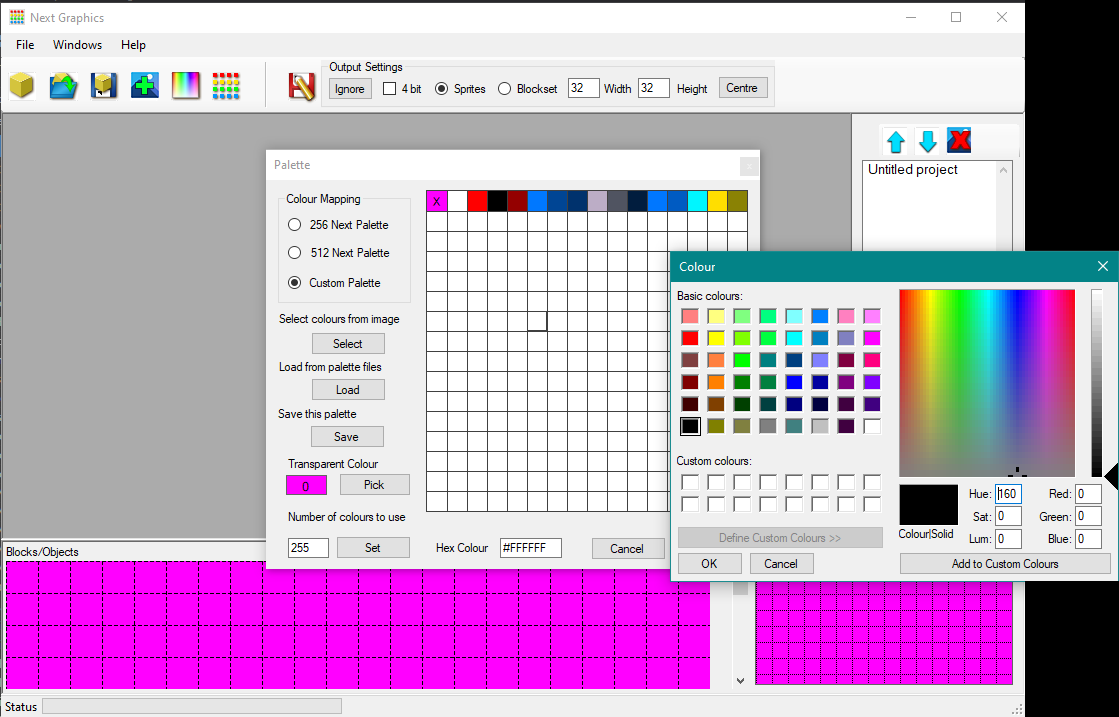Save the project with the disk-cube icon
Image resolution: width=1119 pixels, height=717 pixels.
[x=104, y=86]
